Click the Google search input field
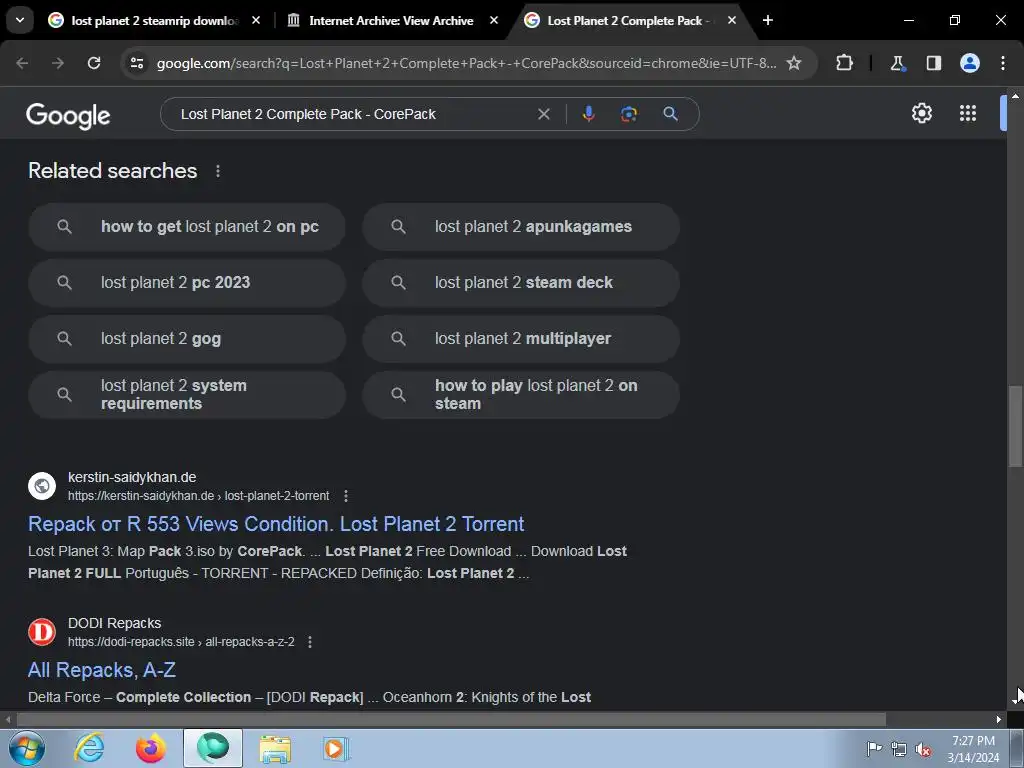 353,114
